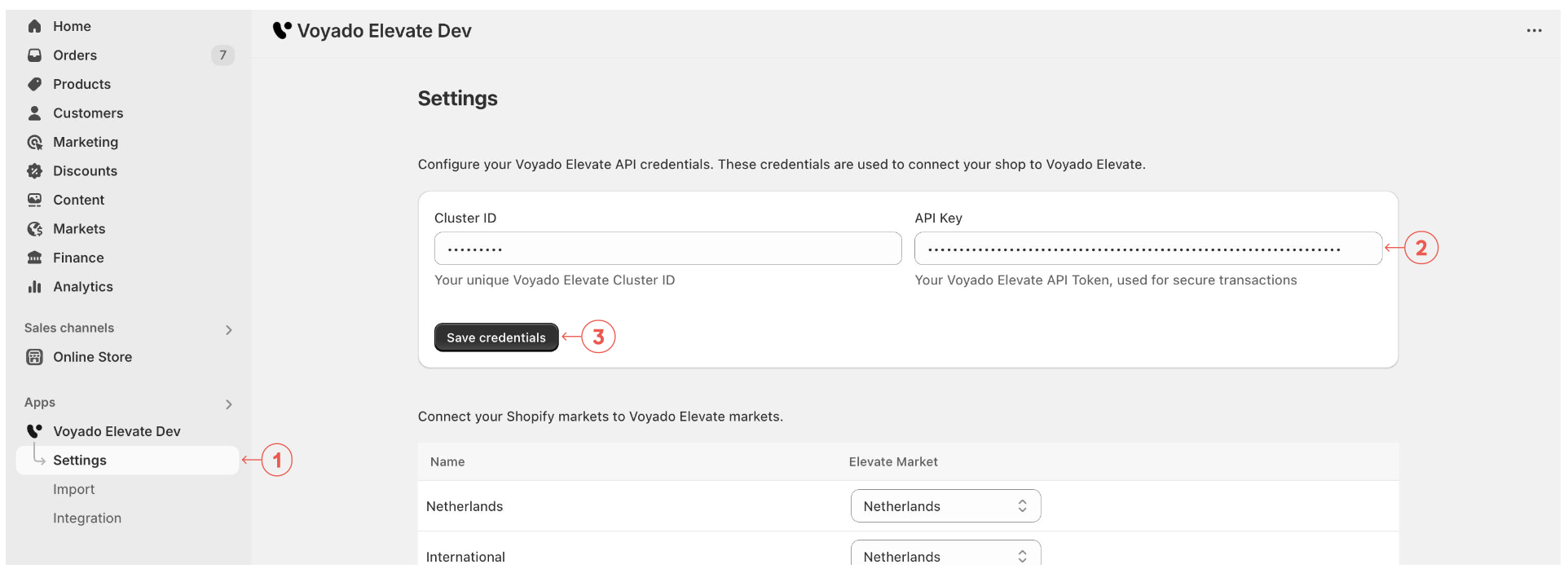Viewport: 1568px width, 569px height.
Task: Click the Orders inbox icon
Action: coord(34,55)
